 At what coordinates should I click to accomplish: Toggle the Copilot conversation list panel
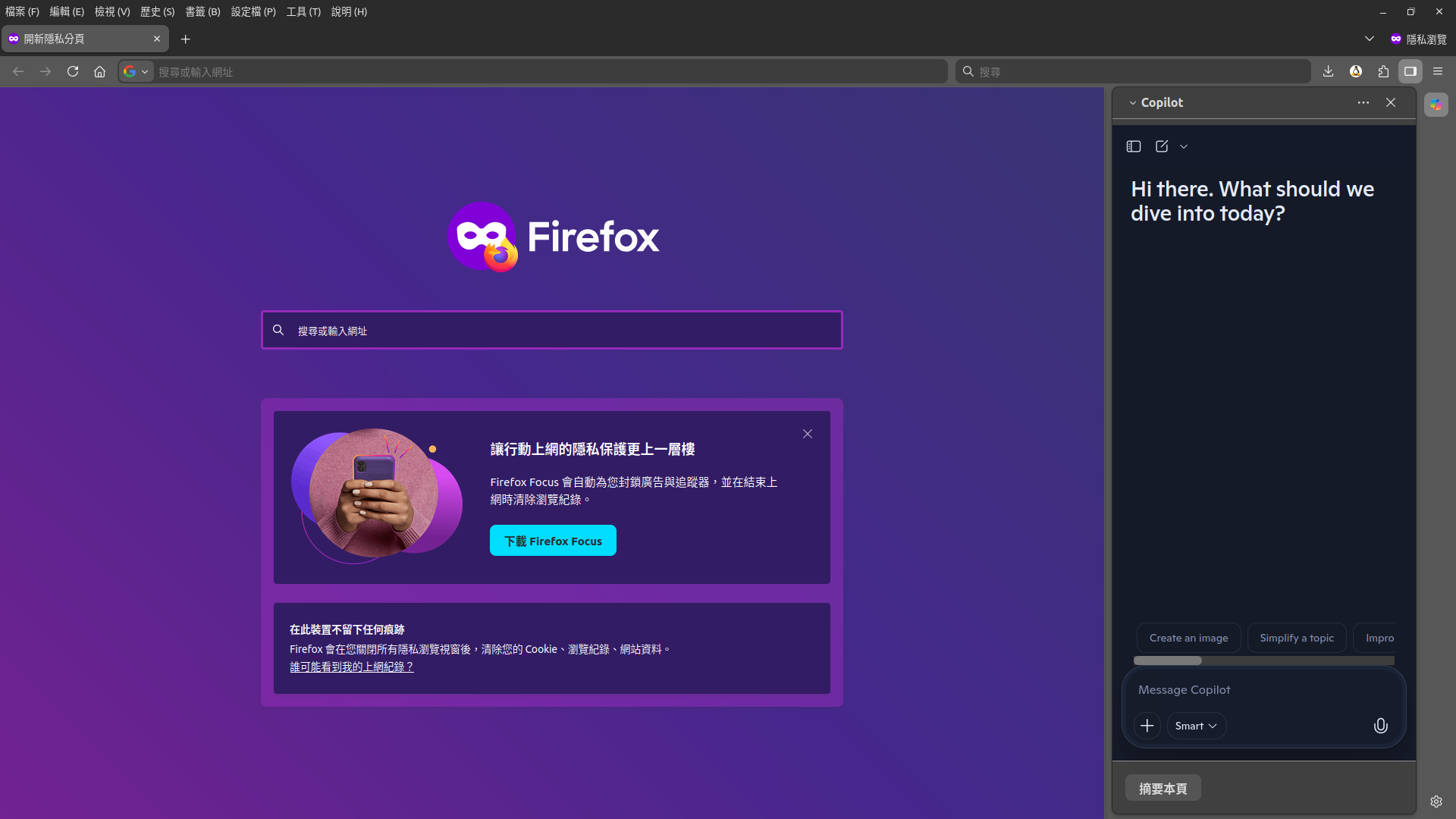click(1134, 146)
